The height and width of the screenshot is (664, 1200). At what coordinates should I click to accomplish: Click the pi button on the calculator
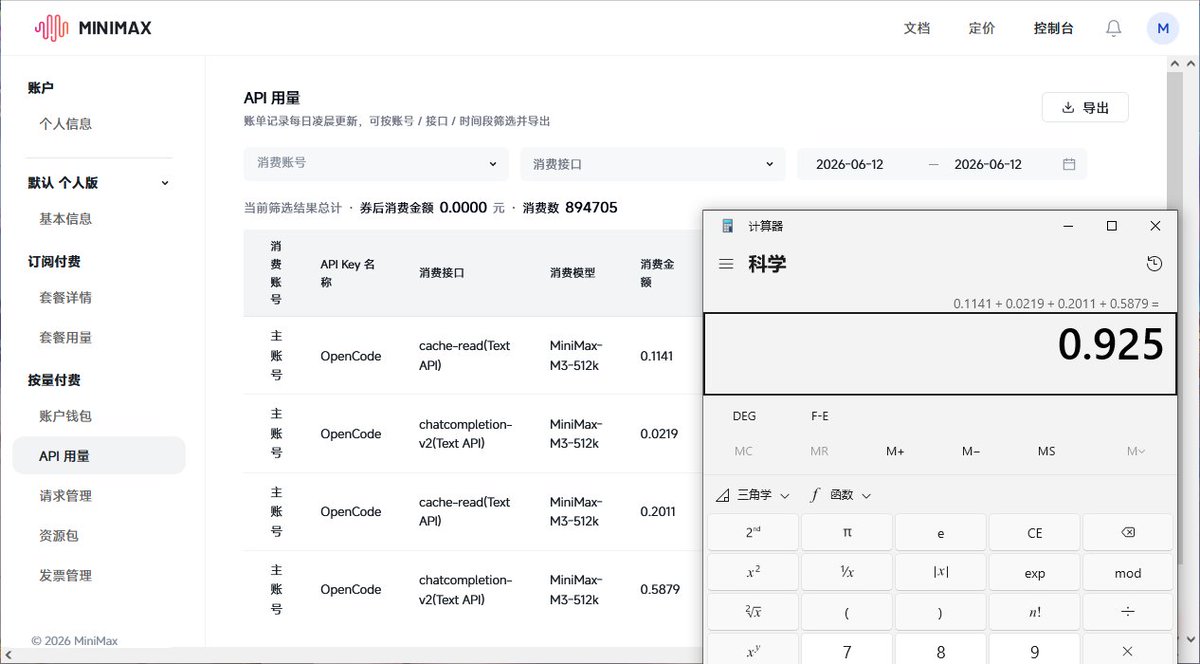(847, 533)
